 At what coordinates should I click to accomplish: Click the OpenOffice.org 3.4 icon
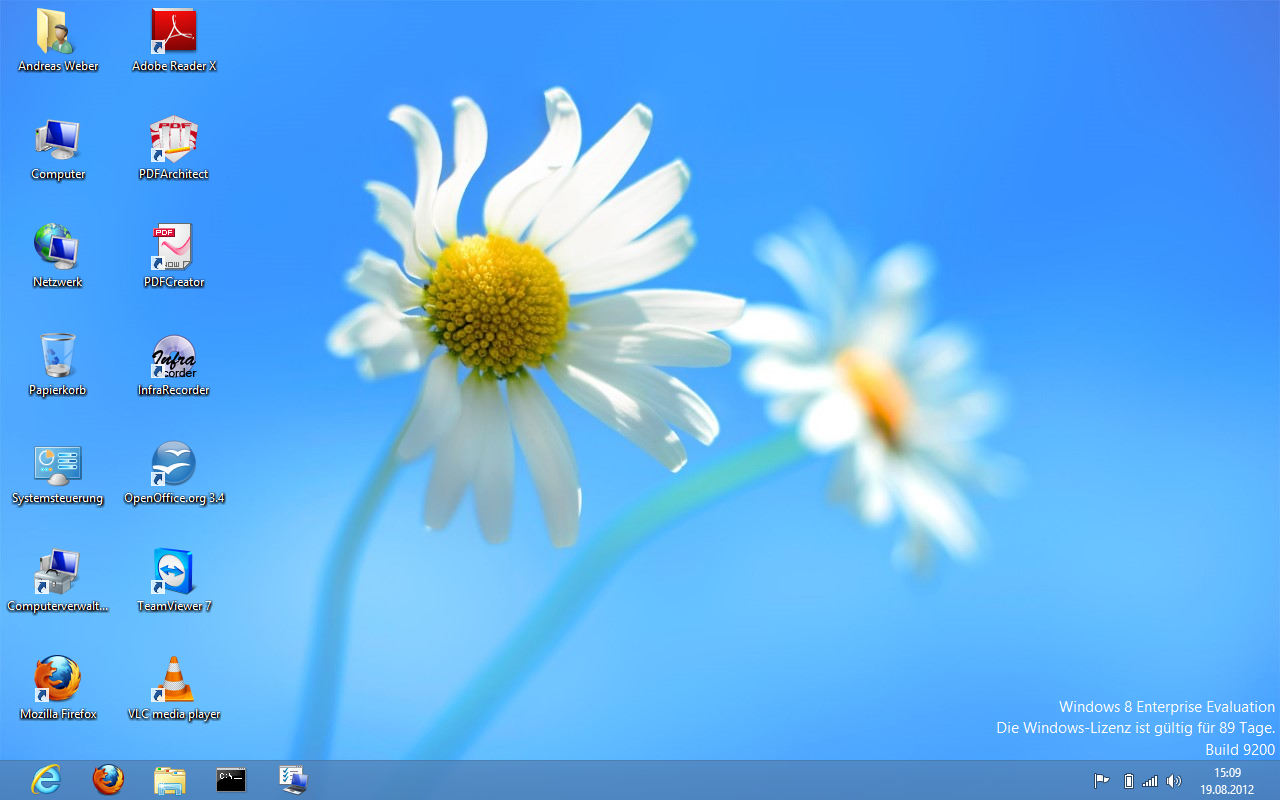point(174,464)
